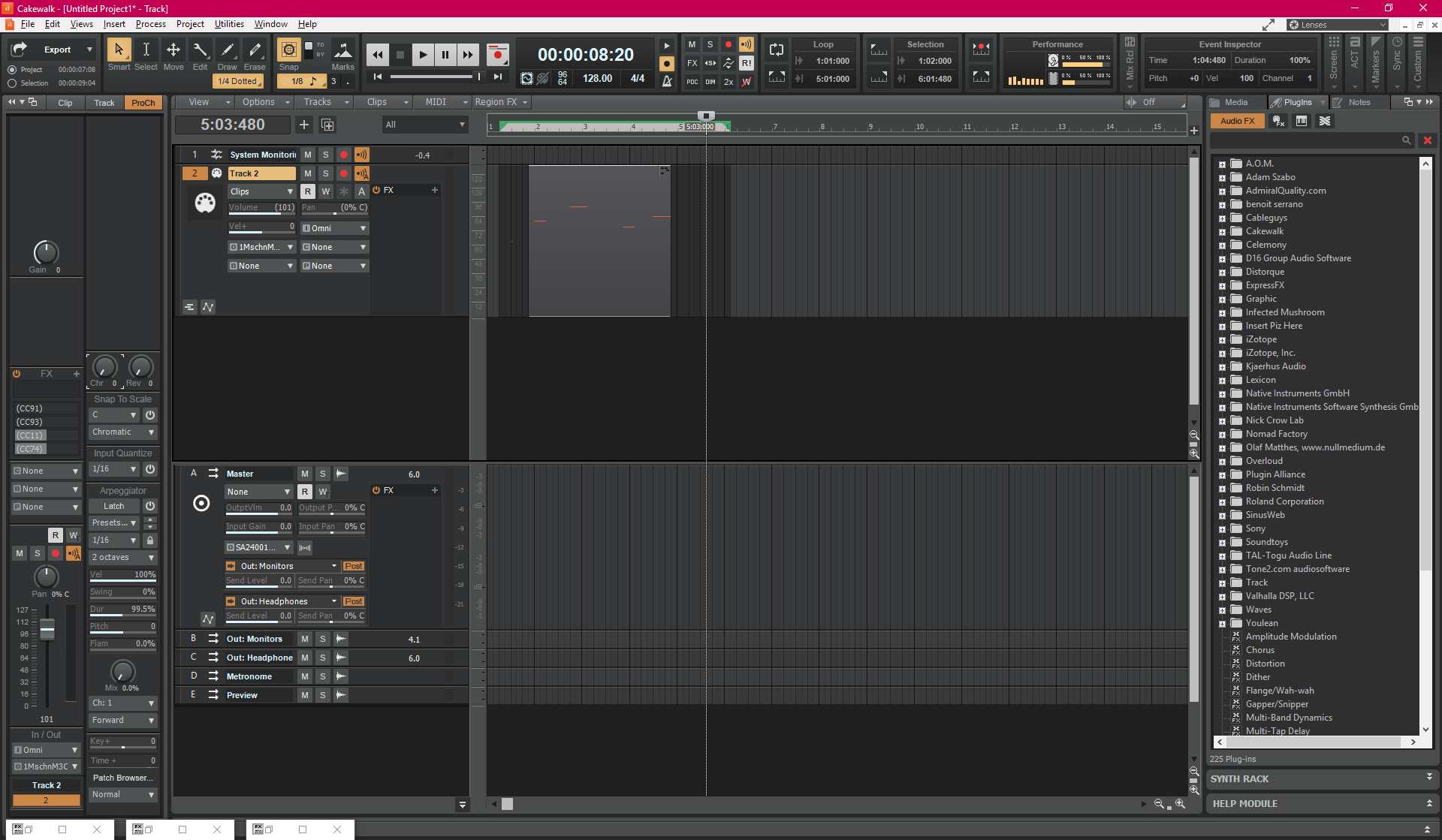Click the MIDI clip in Track 2
Viewport: 1442px width, 840px height.
point(599,240)
